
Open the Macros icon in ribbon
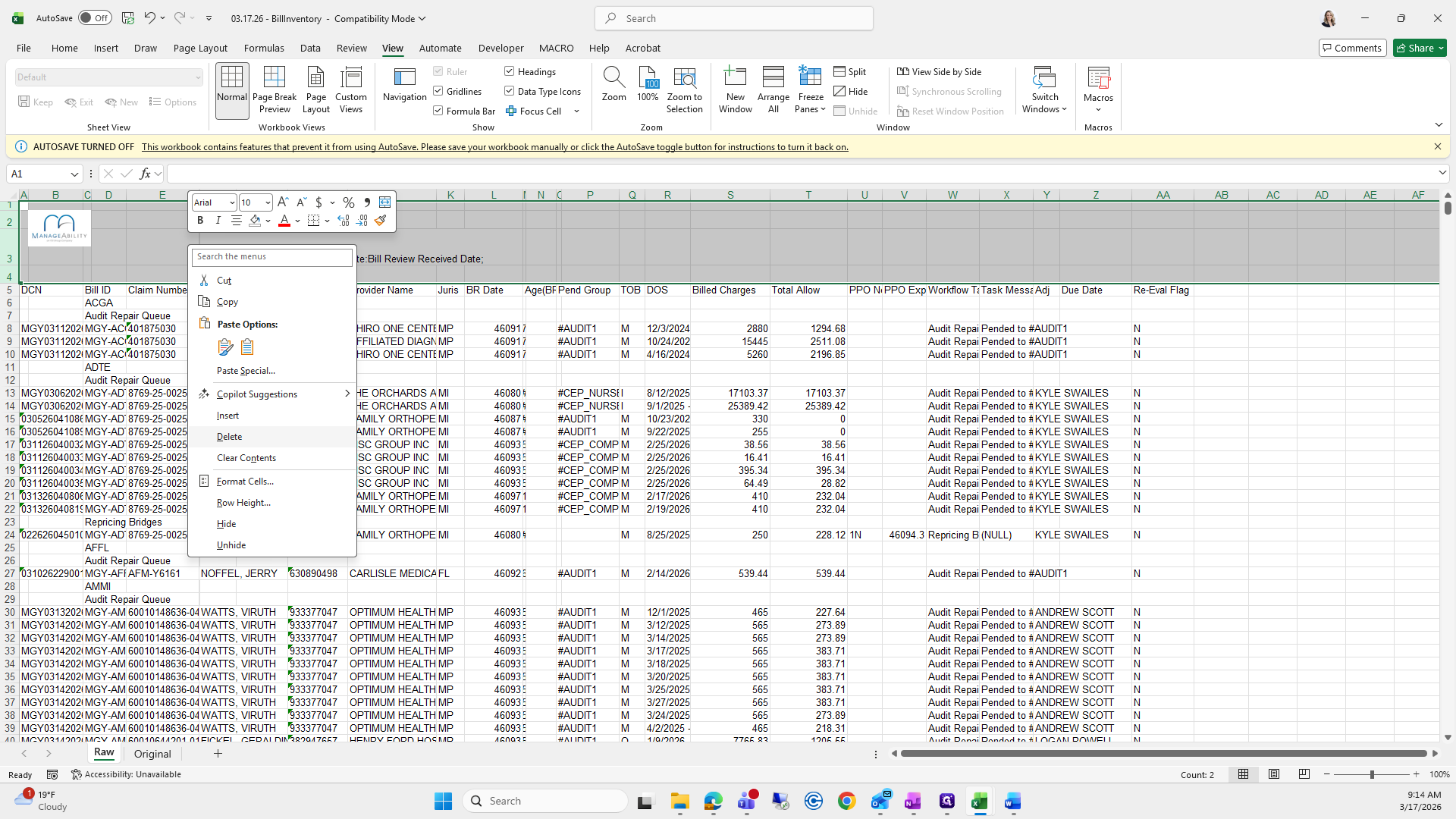1097,78
